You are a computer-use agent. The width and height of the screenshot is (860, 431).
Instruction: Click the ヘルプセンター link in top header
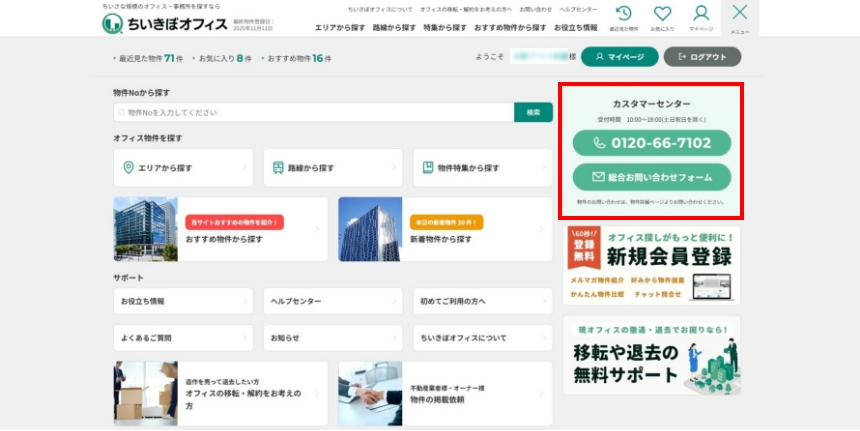point(578,9)
